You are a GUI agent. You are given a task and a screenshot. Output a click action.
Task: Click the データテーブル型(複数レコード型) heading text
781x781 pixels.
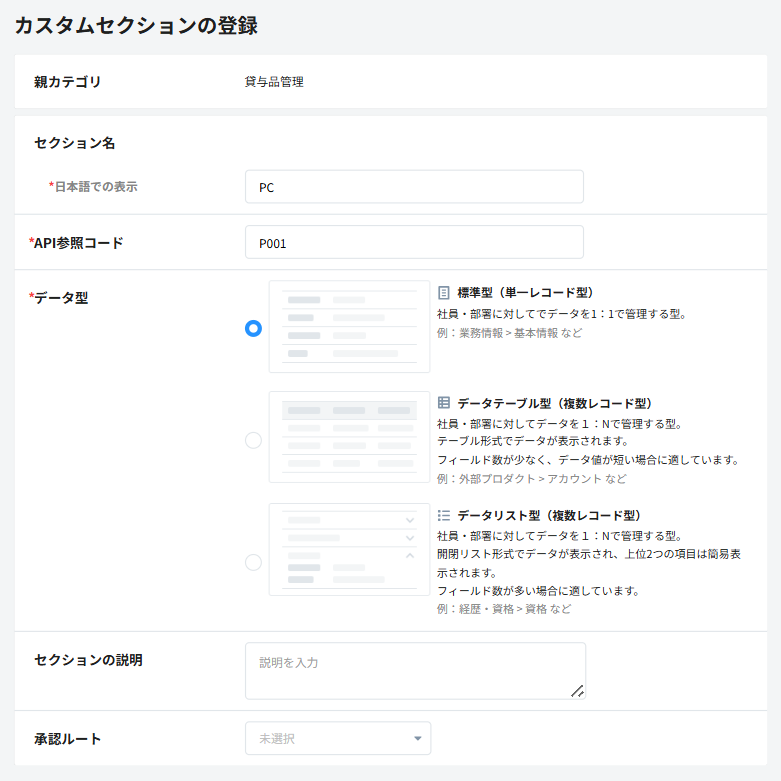click(x=554, y=403)
